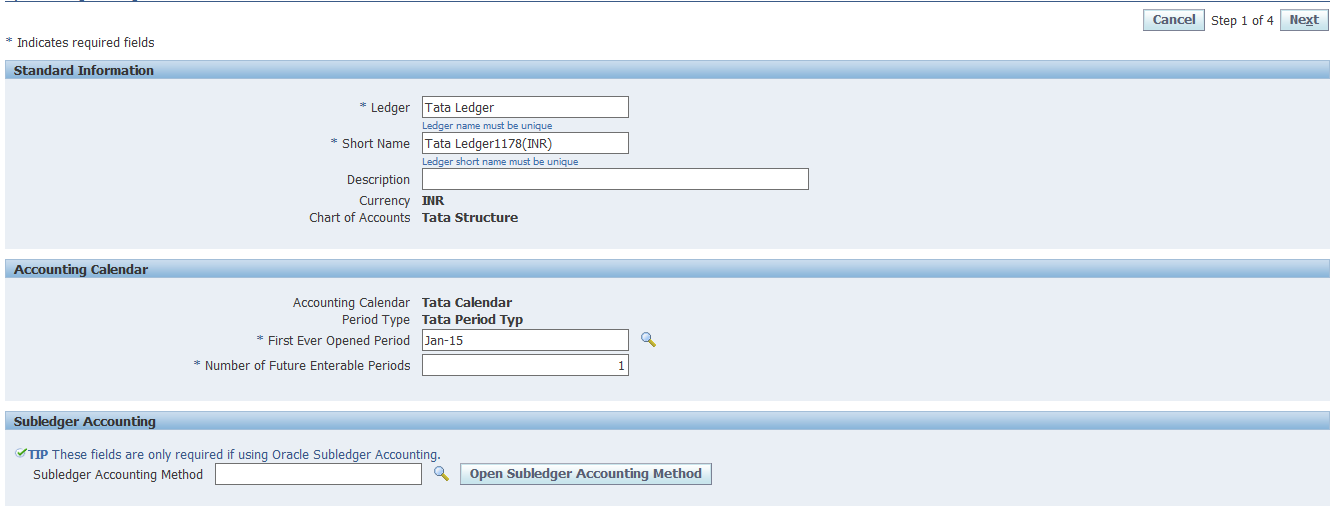This screenshot has height=508, width=1334.
Task: Click the Subledger Accounting Method magnifier icon
Action: [x=441, y=474]
